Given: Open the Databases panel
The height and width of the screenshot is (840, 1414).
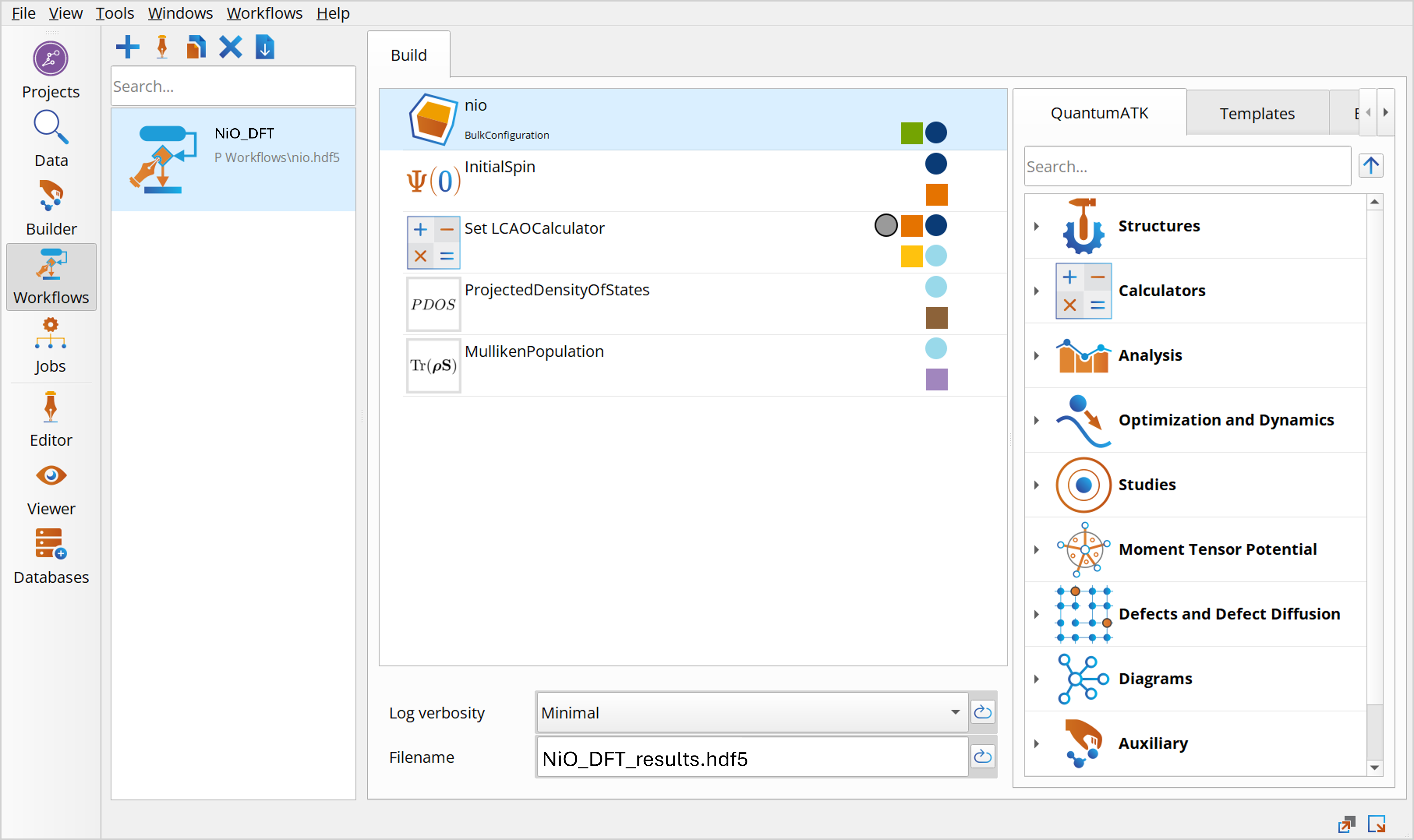Looking at the screenshot, I should (x=51, y=556).
